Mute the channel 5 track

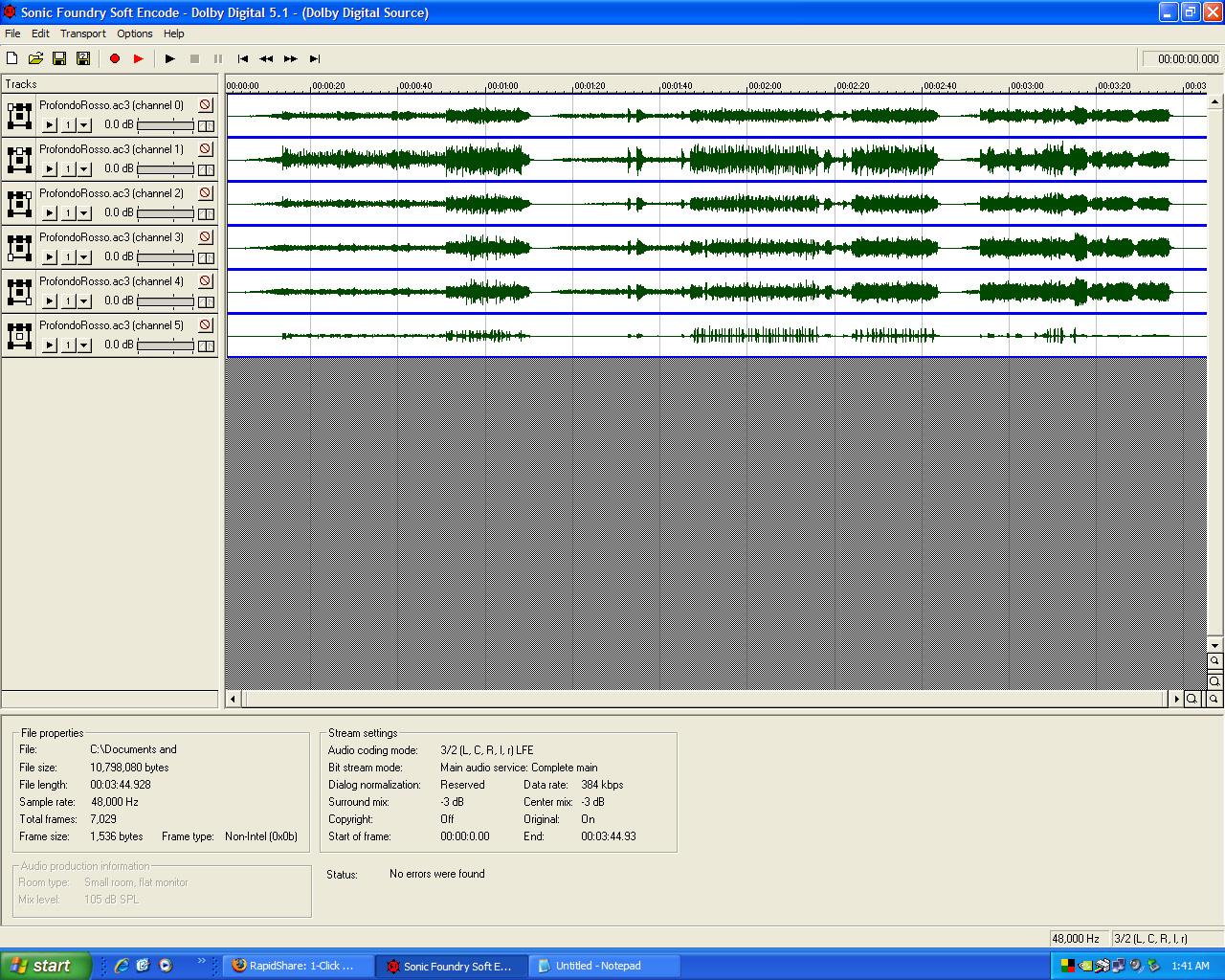click(x=206, y=324)
